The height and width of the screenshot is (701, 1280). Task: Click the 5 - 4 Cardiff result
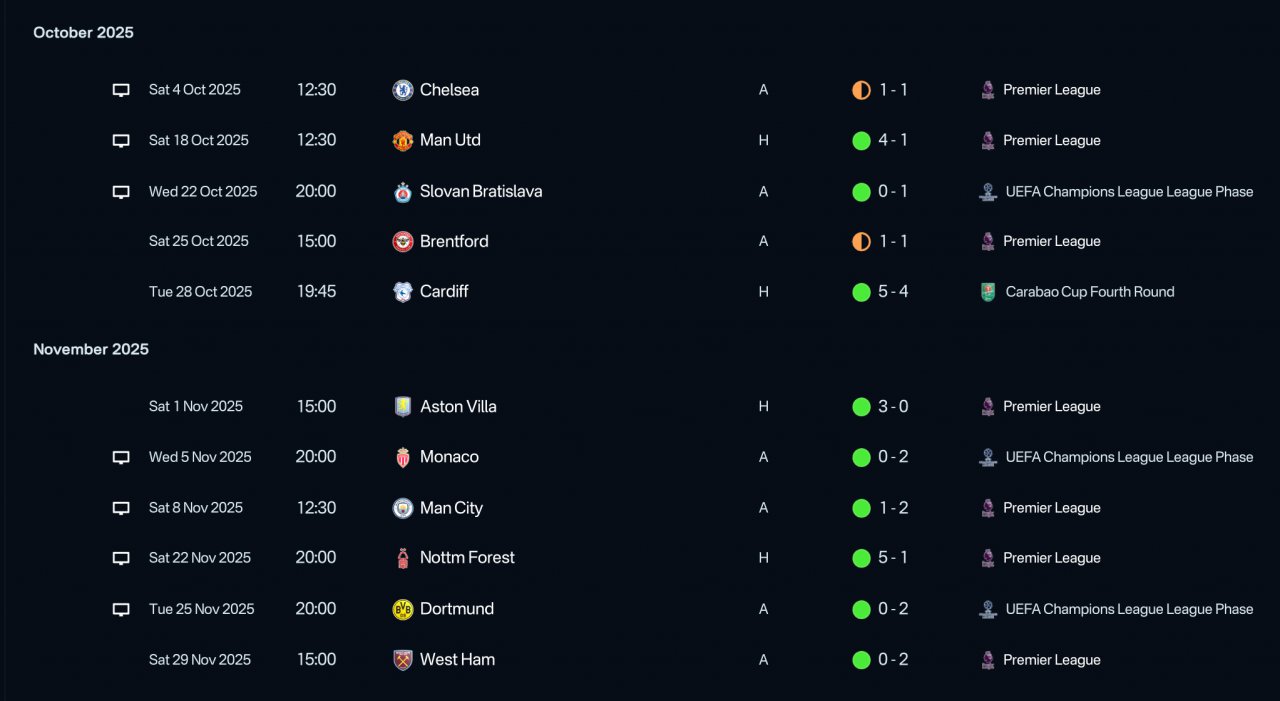click(893, 292)
